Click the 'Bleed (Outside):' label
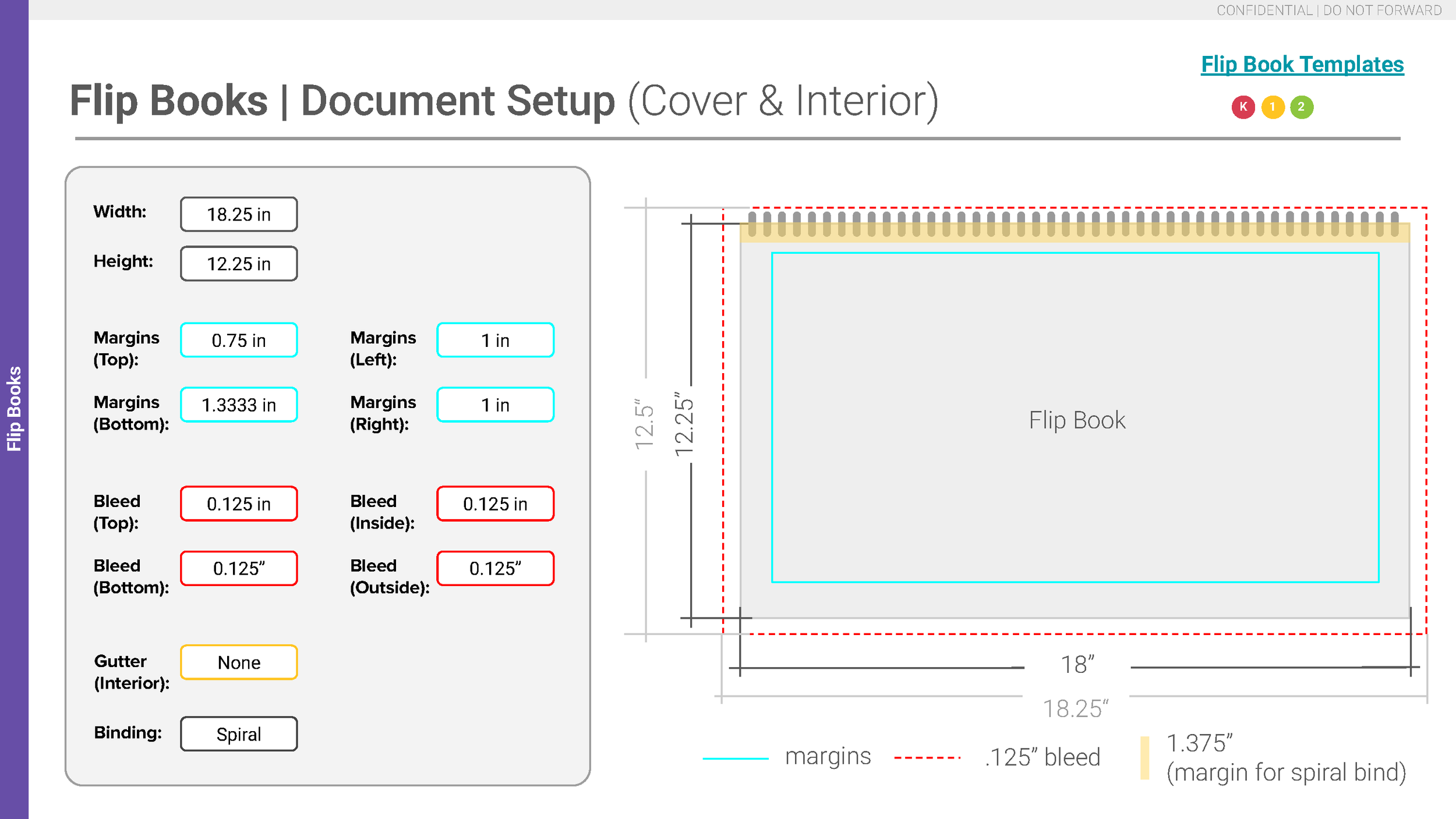Image resolution: width=1456 pixels, height=819 pixels. click(x=390, y=577)
